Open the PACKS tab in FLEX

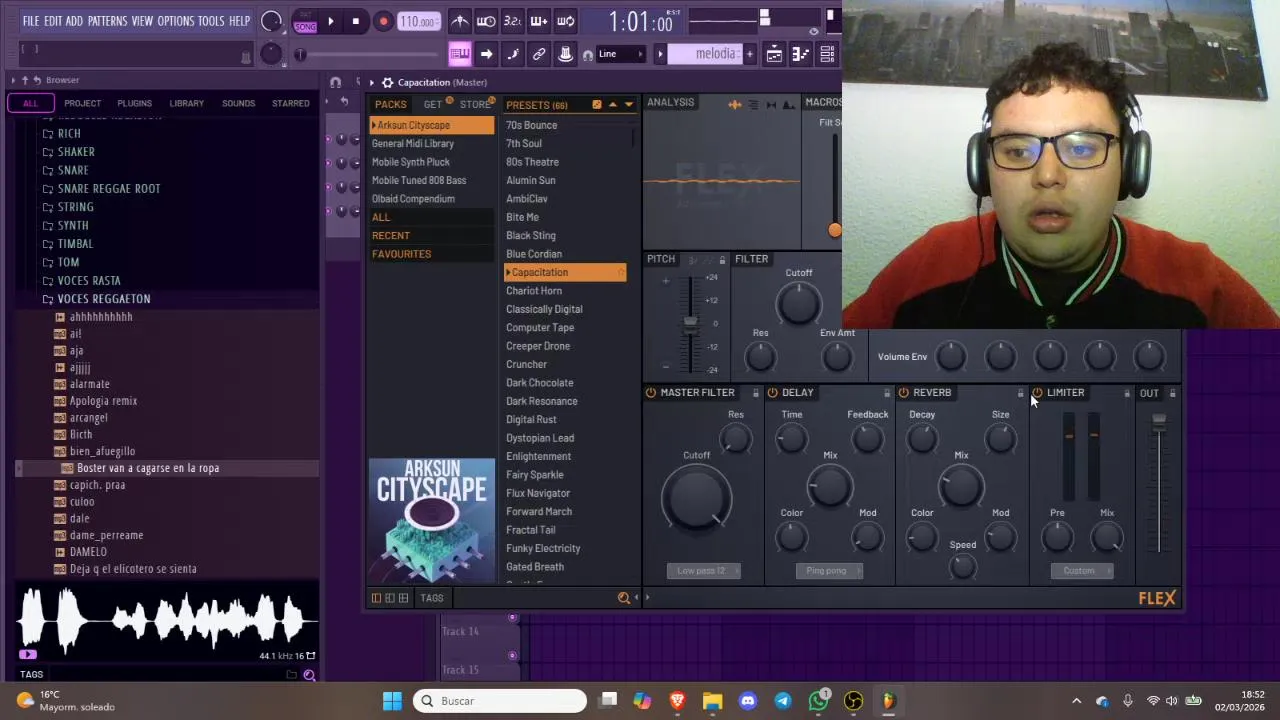coord(391,105)
